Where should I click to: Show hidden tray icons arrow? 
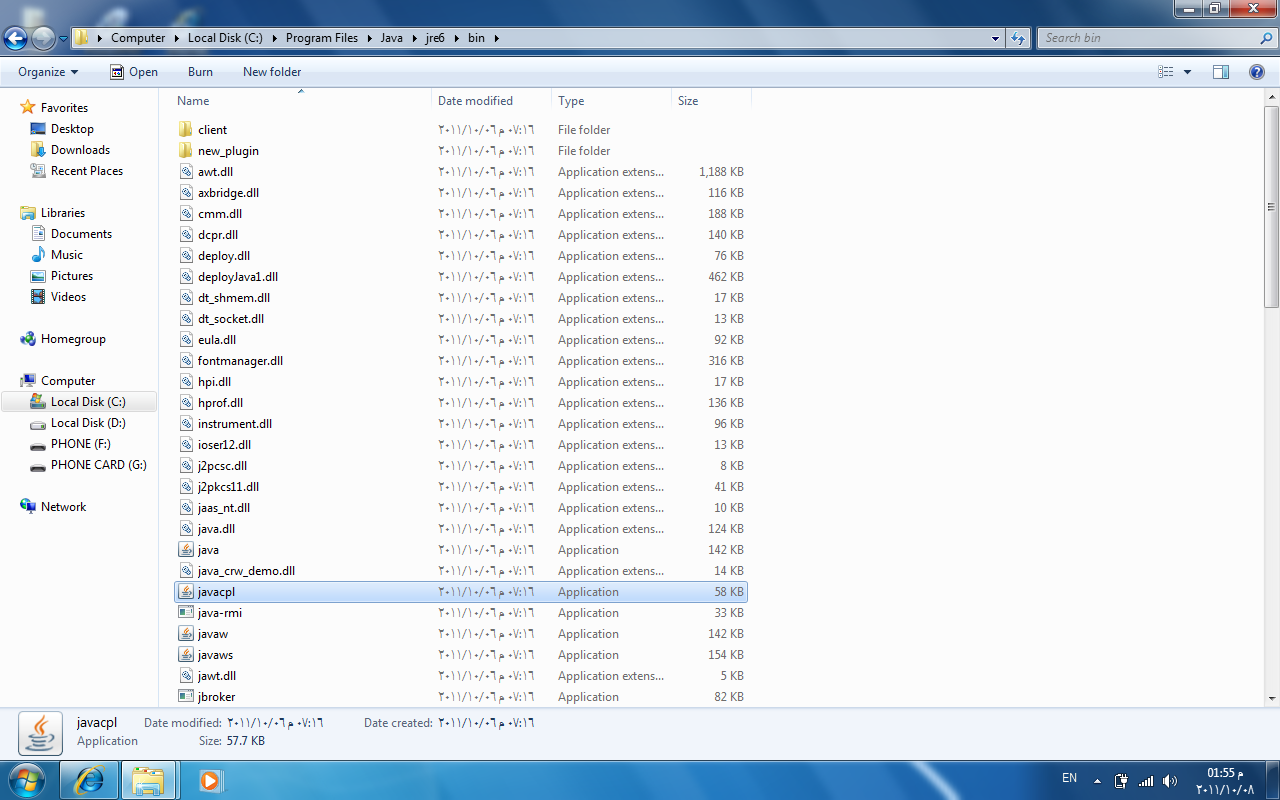click(1097, 781)
